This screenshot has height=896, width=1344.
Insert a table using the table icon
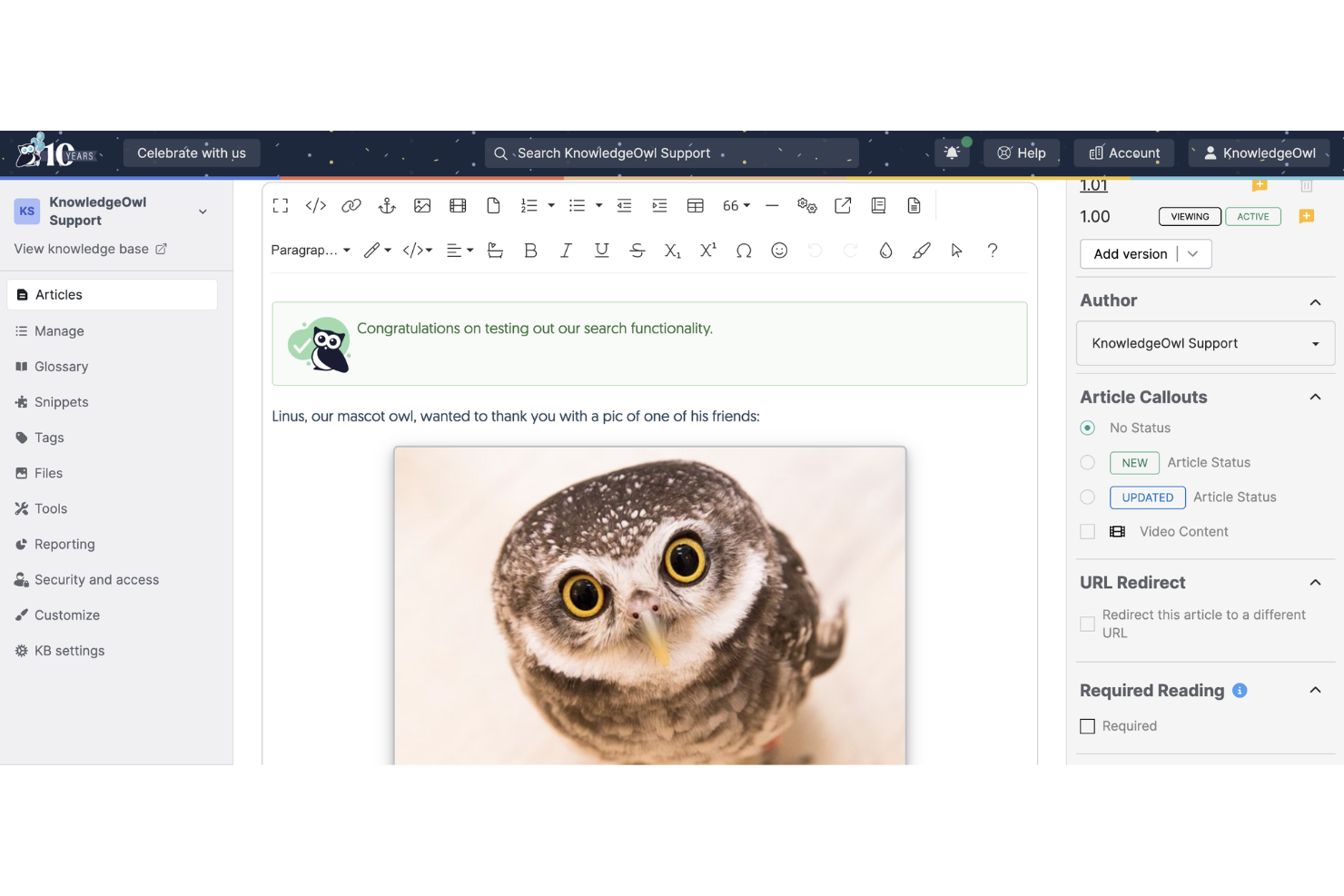tap(696, 205)
